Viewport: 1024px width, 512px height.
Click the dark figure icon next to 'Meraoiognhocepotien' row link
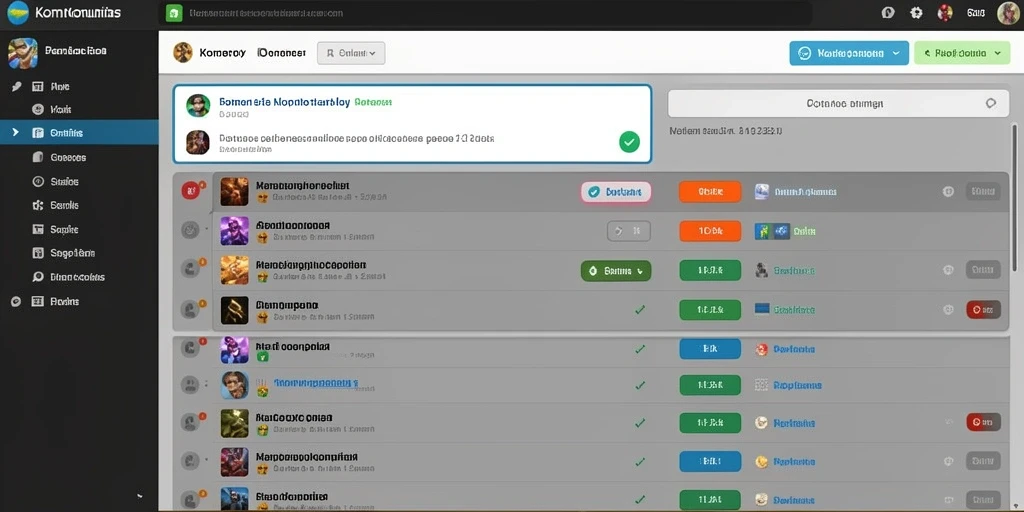(x=761, y=270)
